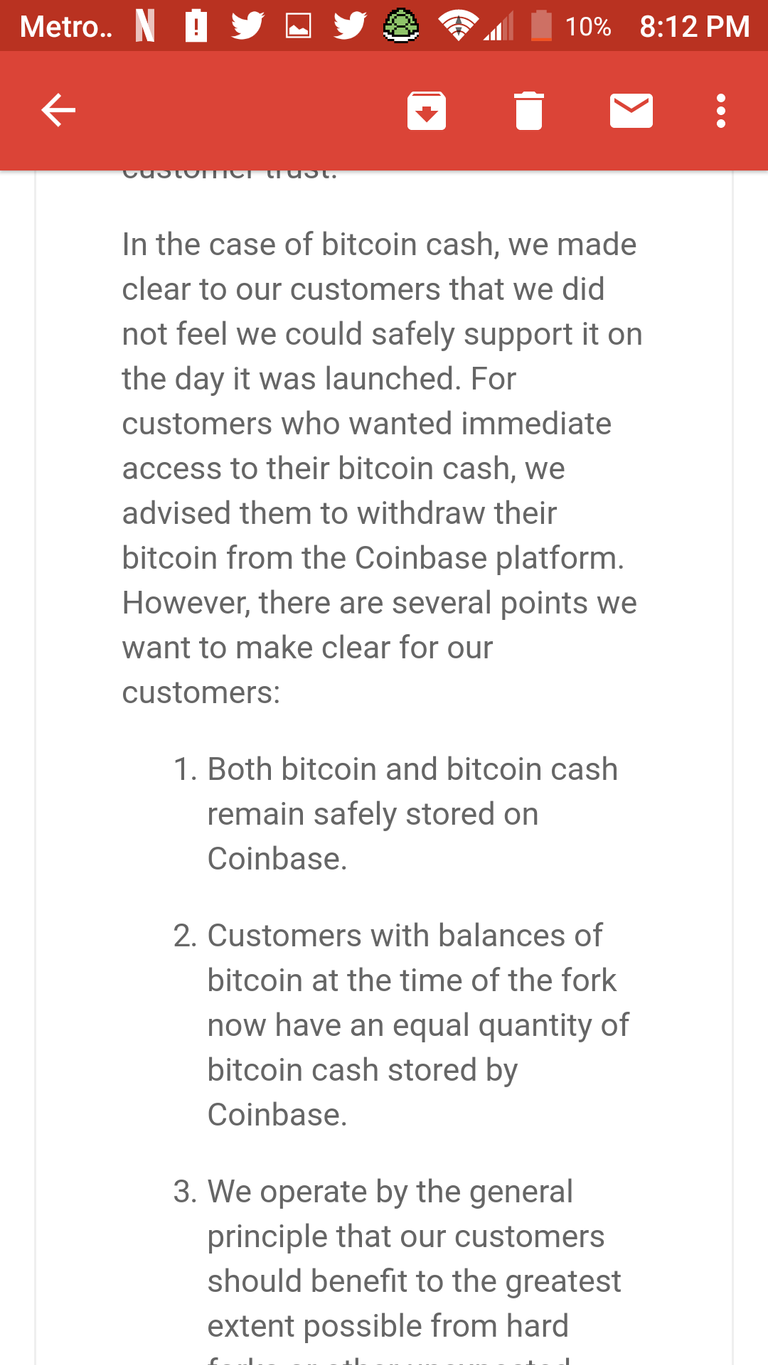This screenshot has height=1365, width=768.
Task: Open the three-dot overflow menu
Action: [720, 110]
